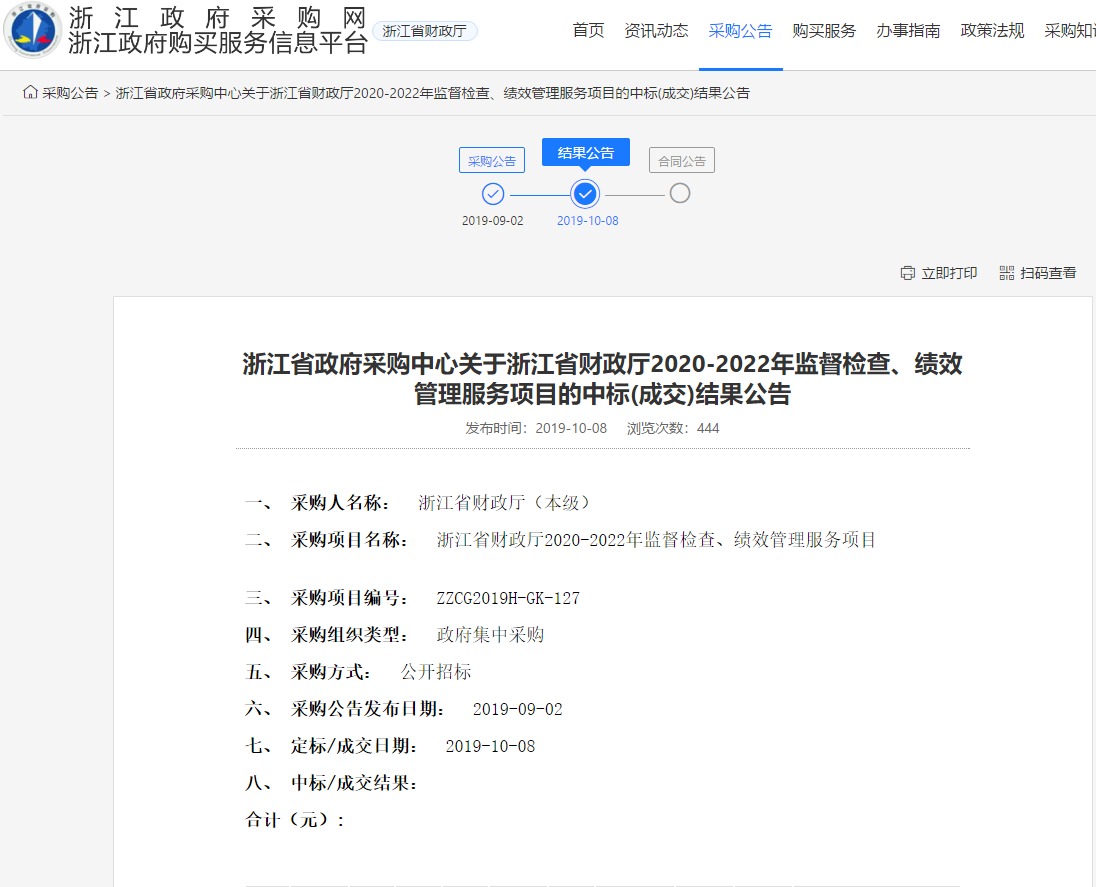Click the 浙江省财政厅 region selector badge

coord(425,31)
